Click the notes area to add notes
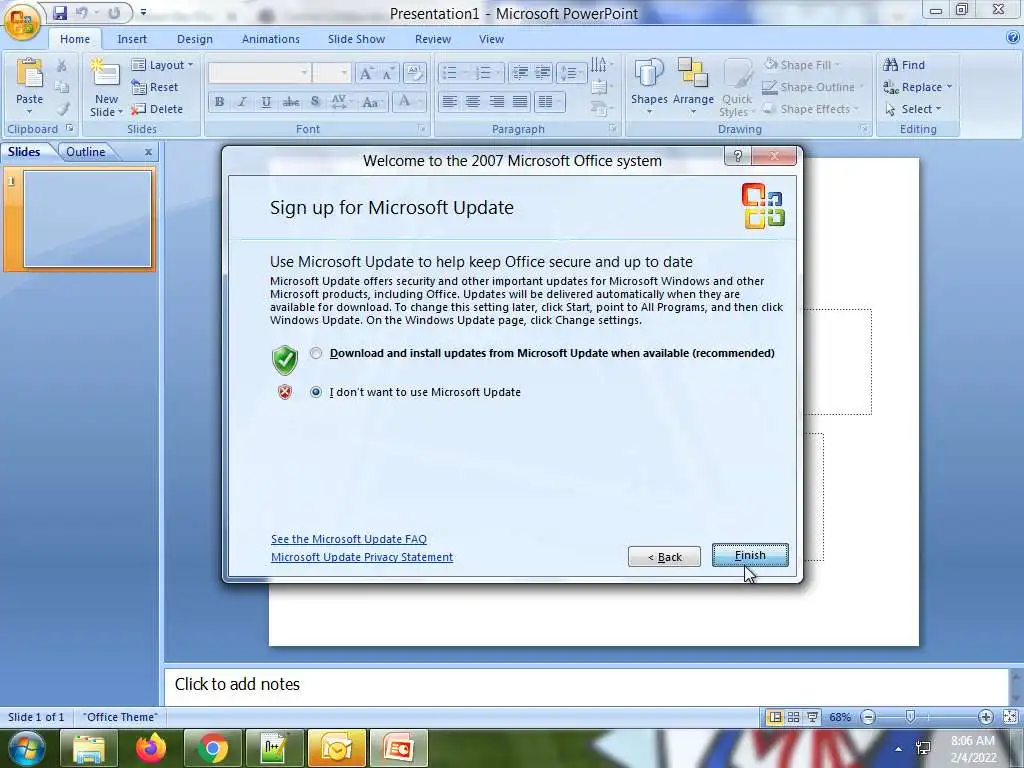1024x768 pixels. point(586,685)
